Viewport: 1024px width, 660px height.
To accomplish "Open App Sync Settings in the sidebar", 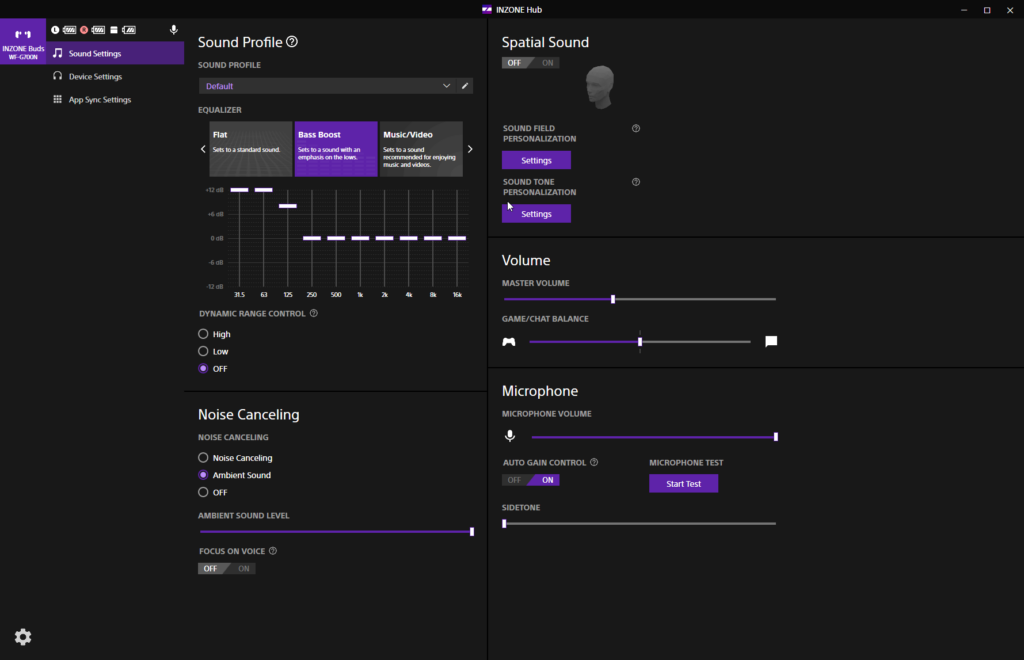I will click(x=99, y=100).
